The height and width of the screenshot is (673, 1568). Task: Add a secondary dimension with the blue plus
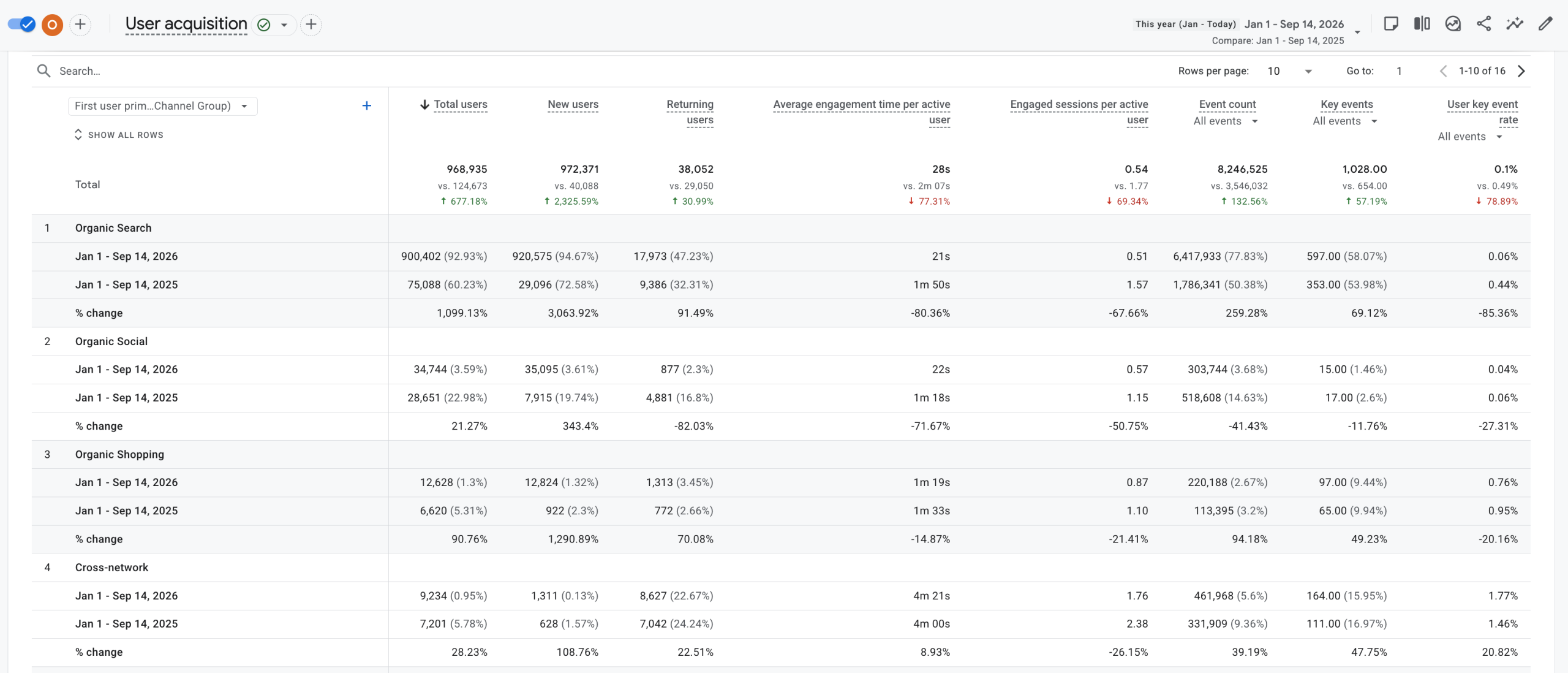366,106
